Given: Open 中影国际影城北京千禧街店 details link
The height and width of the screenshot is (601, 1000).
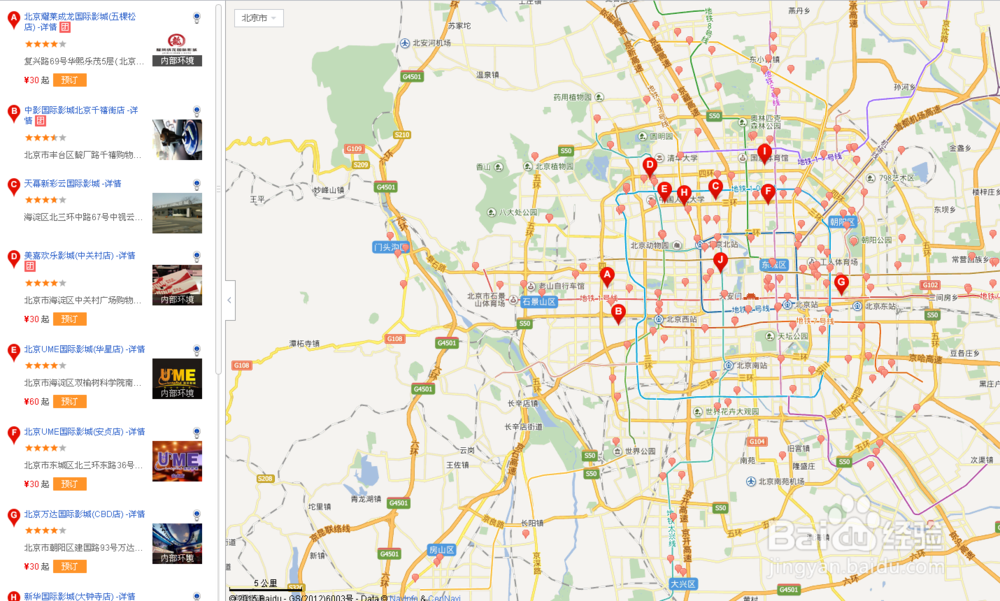Looking at the screenshot, I should (x=81, y=115).
